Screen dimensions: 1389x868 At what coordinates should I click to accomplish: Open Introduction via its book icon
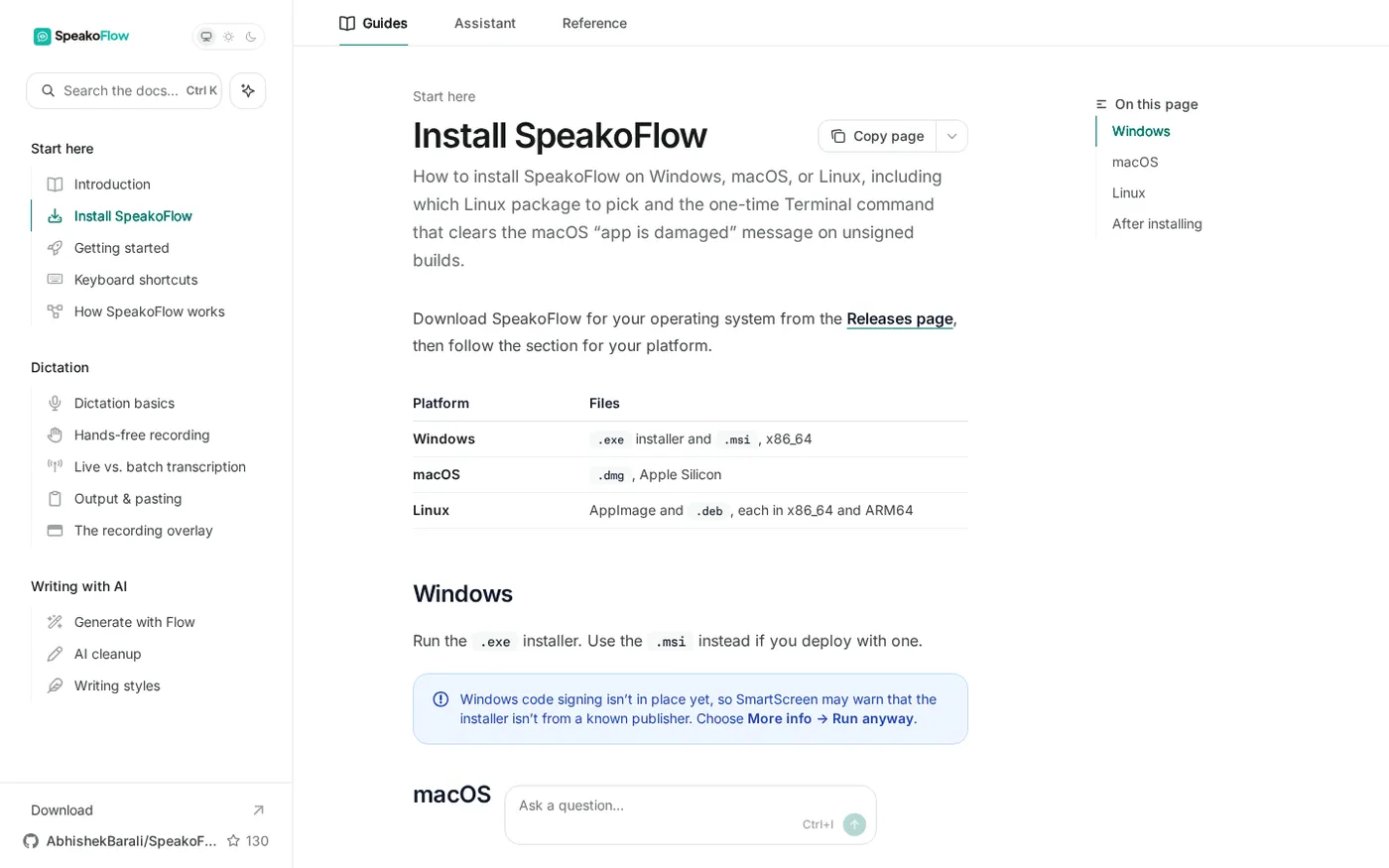pos(56,185)
